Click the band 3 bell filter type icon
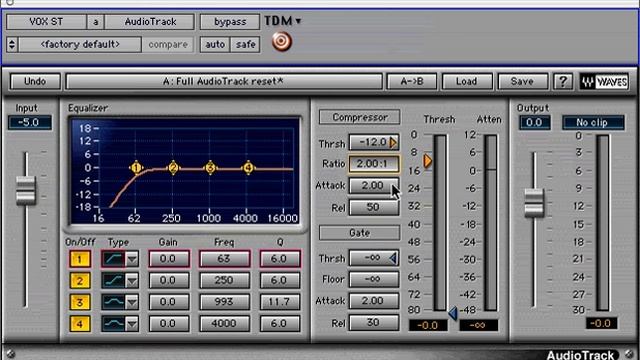This screenshot has width=640, height=360. tap(113, 302)
